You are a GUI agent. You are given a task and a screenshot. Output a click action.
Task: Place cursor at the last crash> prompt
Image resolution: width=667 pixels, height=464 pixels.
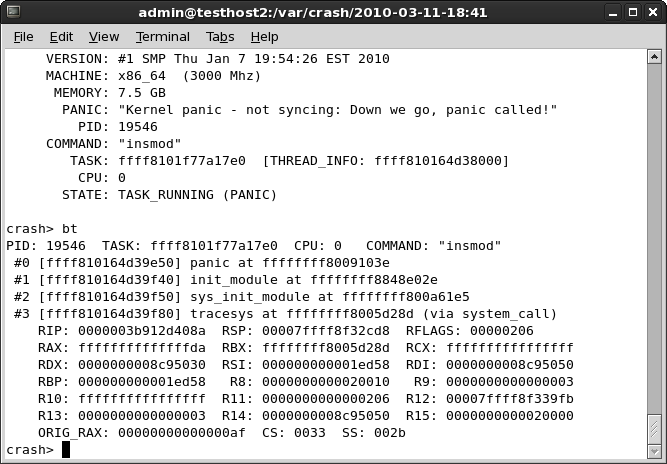click(x=66, y=450)
